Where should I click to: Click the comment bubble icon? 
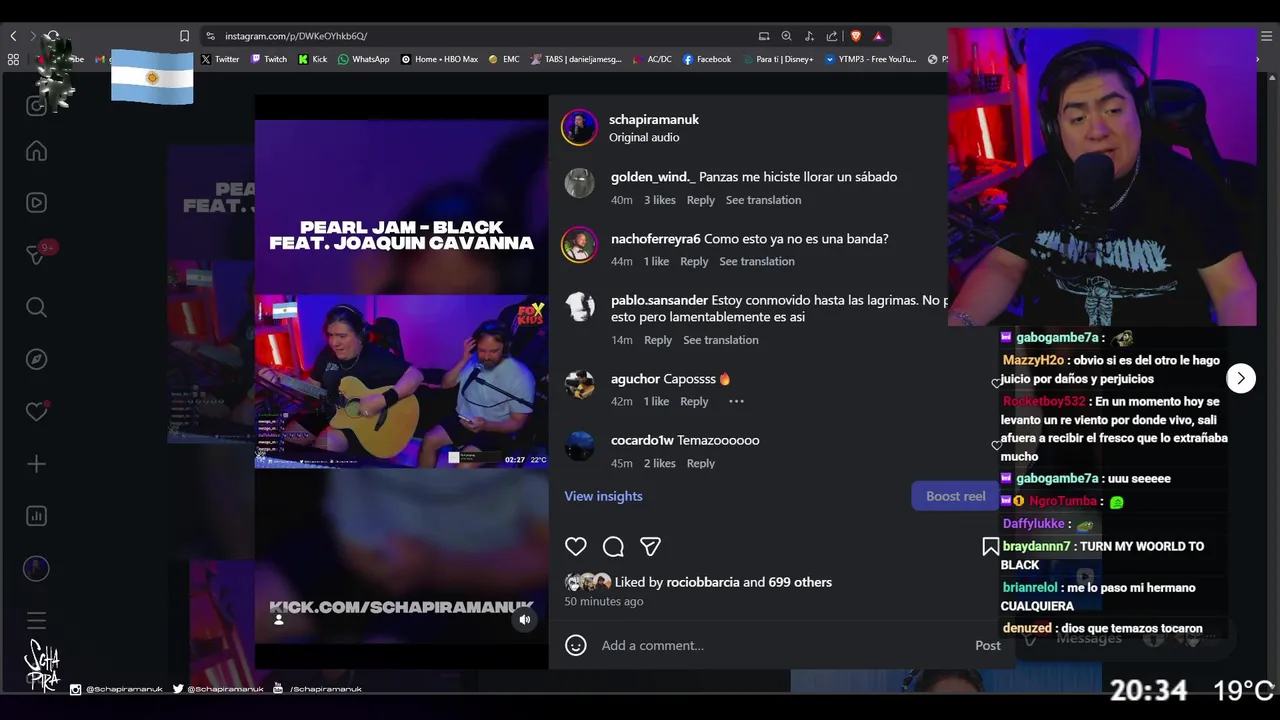pyautogui.click(x=613, y=546)
